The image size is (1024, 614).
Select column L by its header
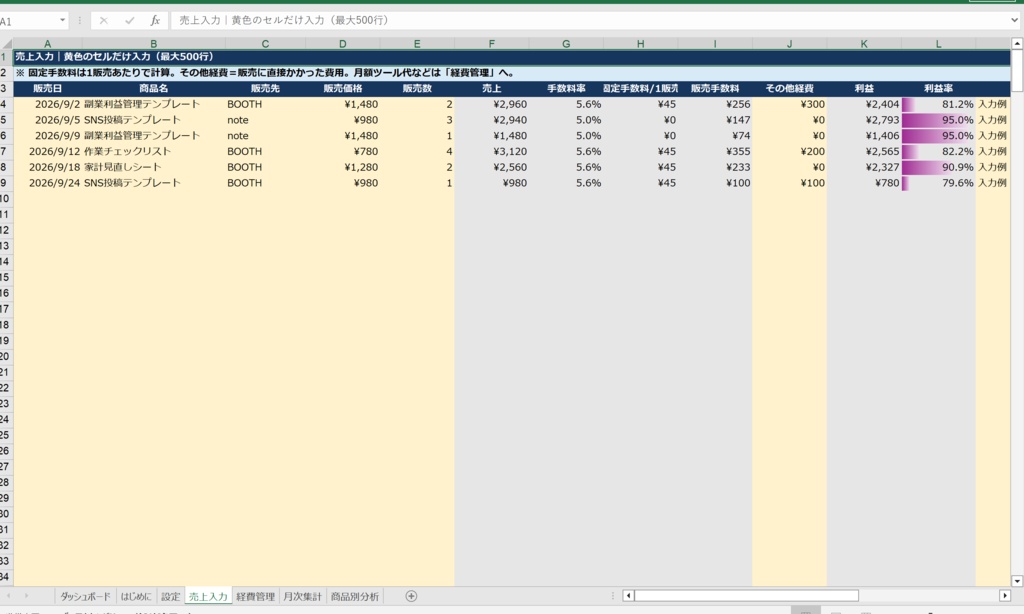click(x=938, y=44)
